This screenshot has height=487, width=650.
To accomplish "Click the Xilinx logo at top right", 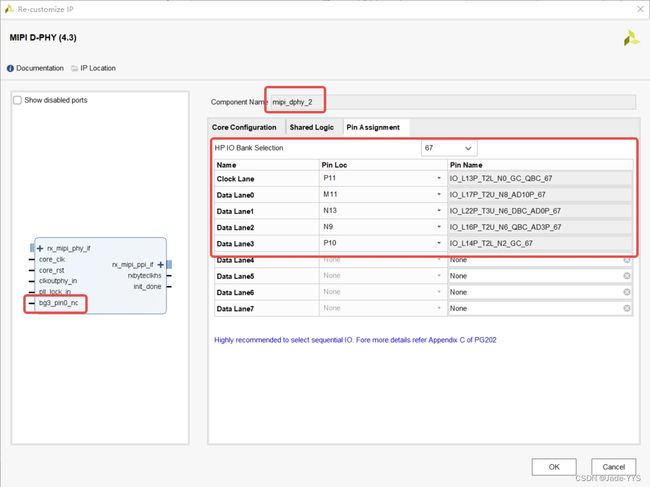I will [631, 38].
